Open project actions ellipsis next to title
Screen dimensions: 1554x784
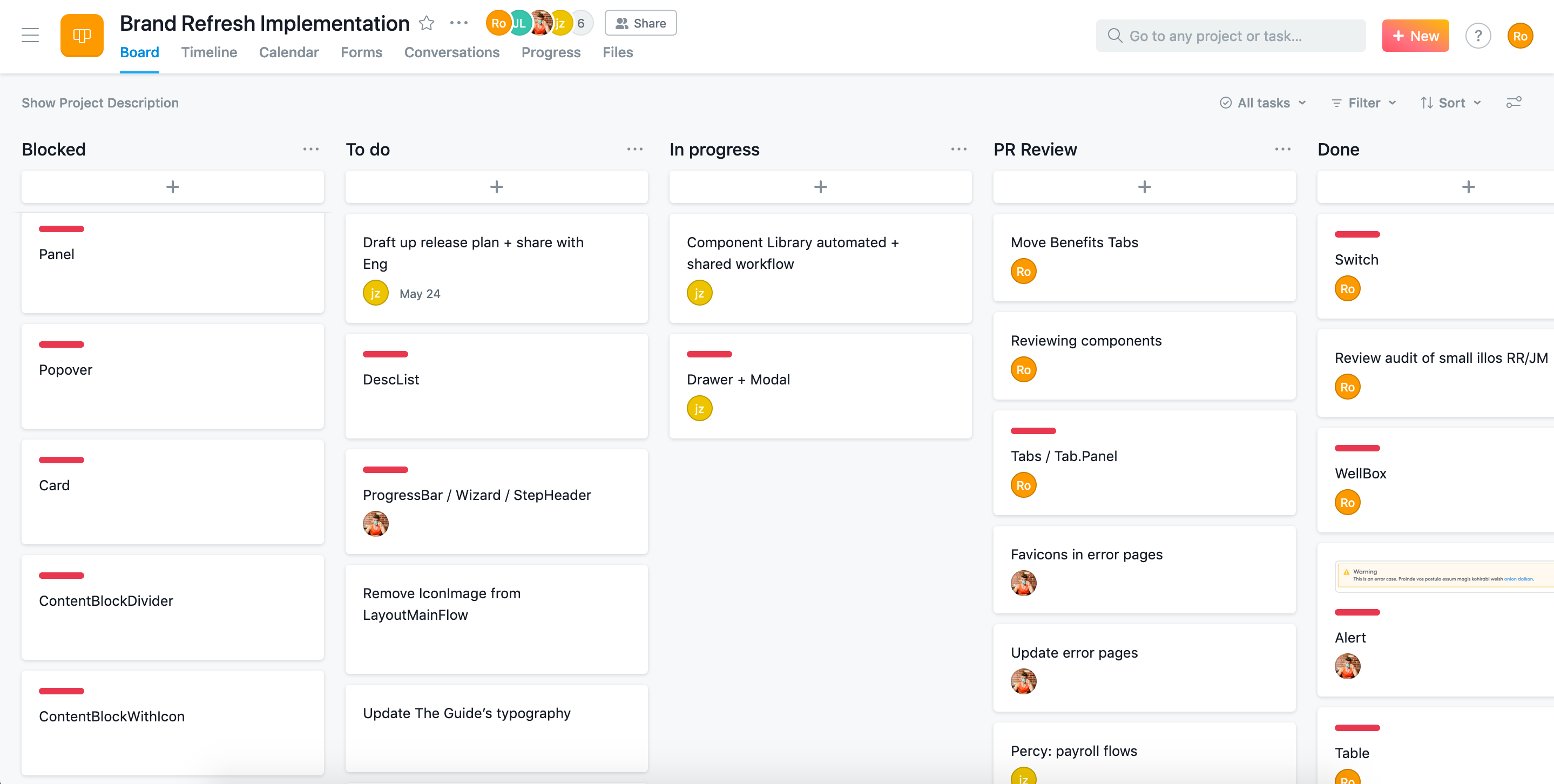pyautogui.click(x=458, y=23)
